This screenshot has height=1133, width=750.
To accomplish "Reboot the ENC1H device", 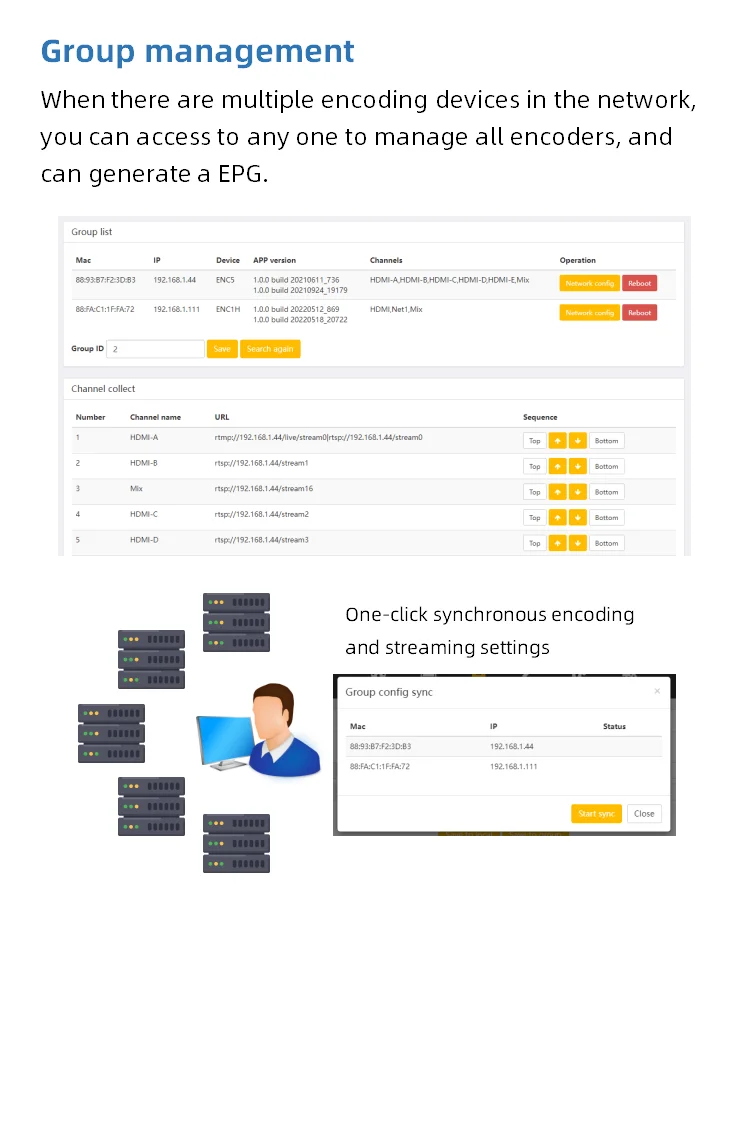I will 639,313.
